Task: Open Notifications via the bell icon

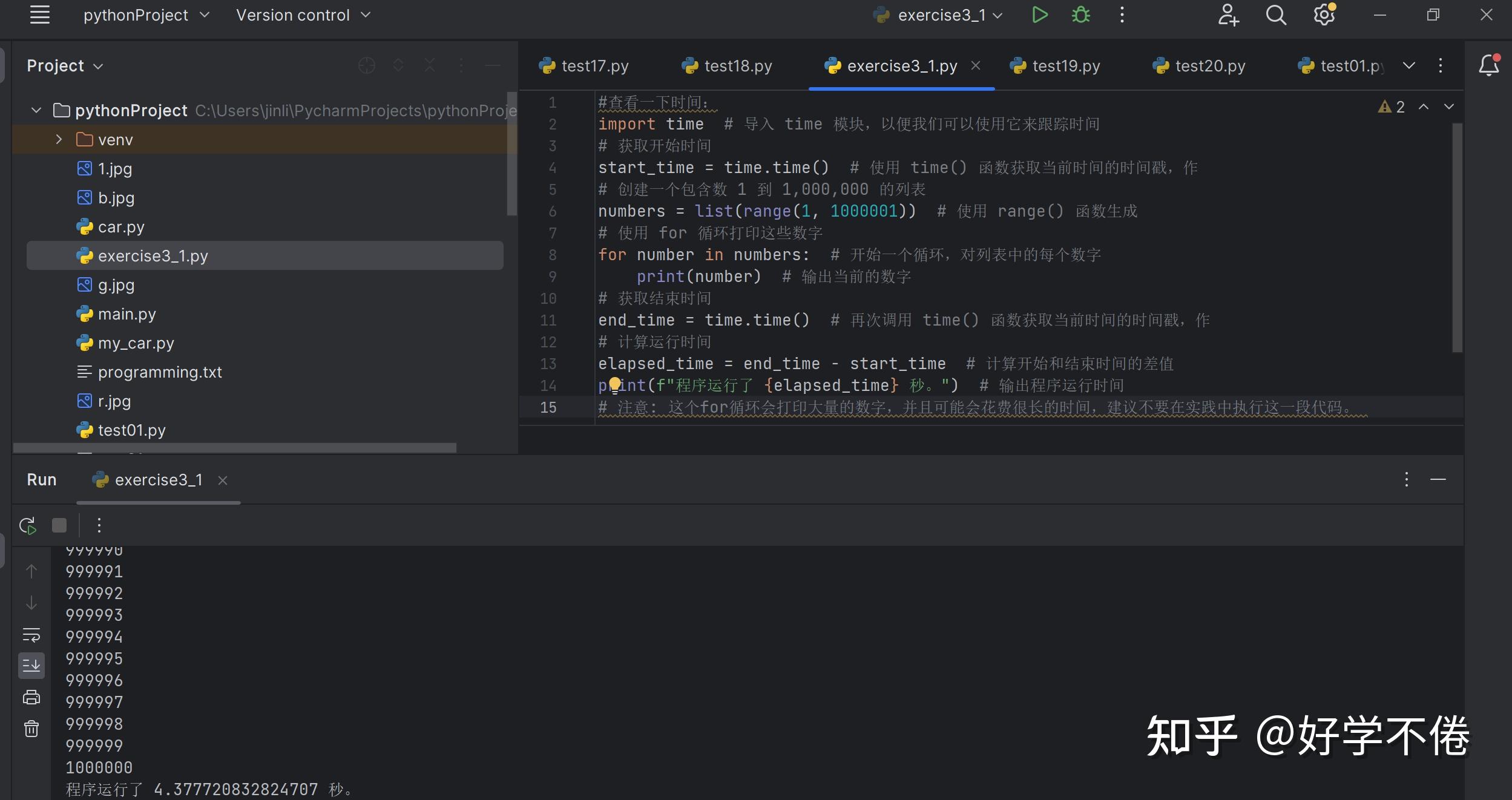Action: (1488, 65)
